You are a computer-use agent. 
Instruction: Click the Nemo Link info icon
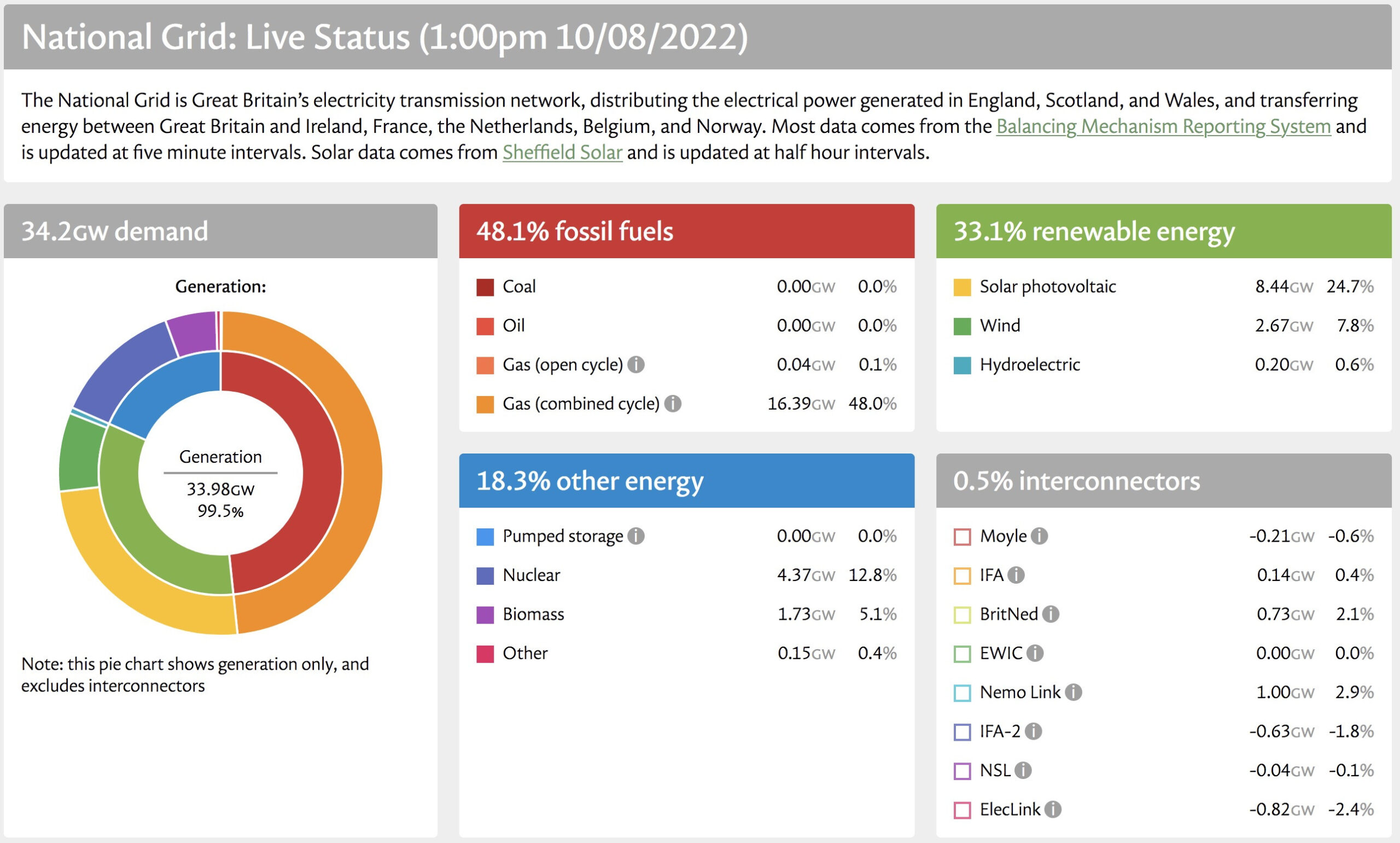pos(1073,692)
